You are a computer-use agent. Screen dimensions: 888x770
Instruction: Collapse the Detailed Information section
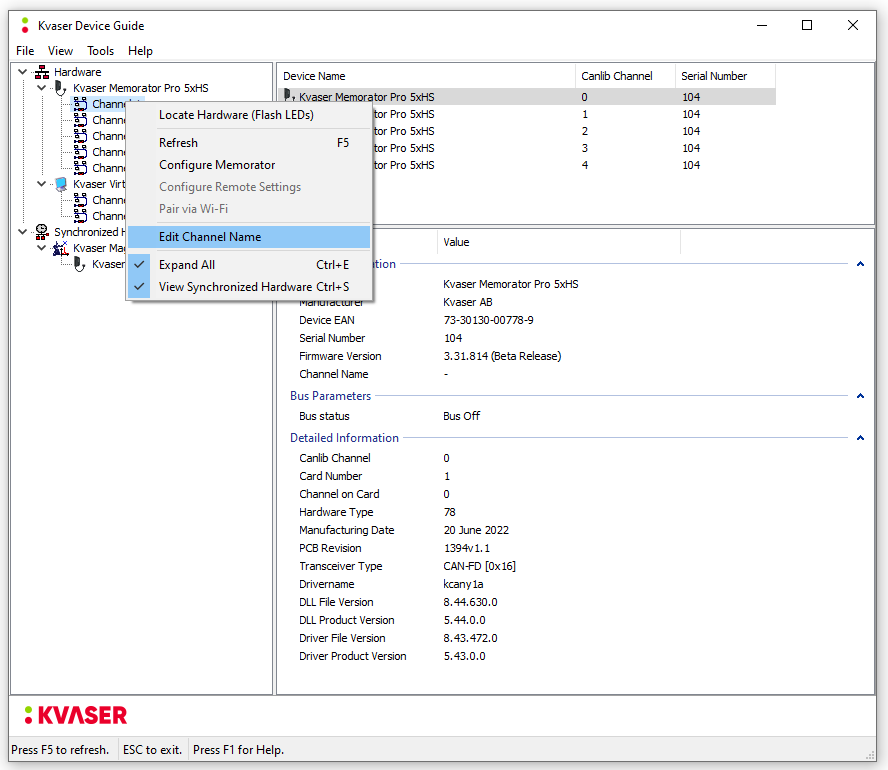tap(860, 438)
